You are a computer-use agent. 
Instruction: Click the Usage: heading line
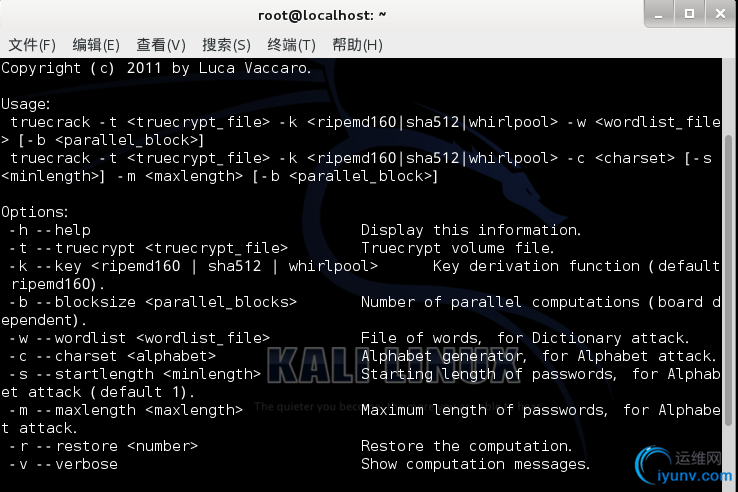[x=26, y=104]
